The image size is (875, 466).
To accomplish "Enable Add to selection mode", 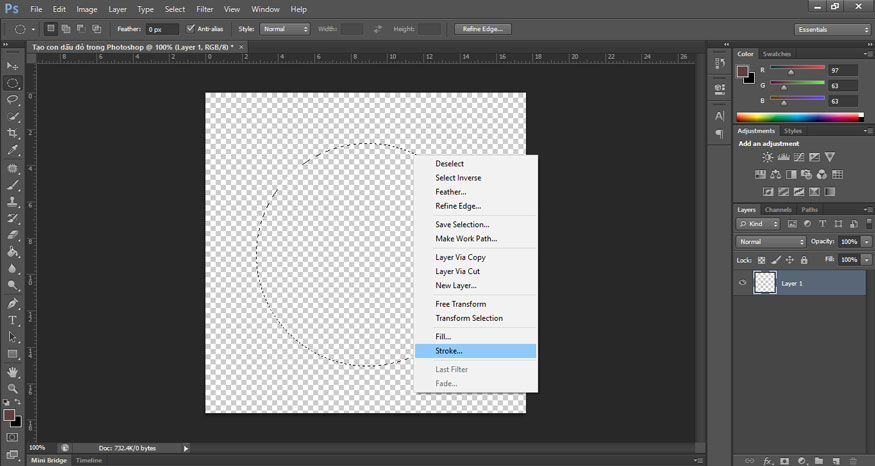I will point(66,29).
